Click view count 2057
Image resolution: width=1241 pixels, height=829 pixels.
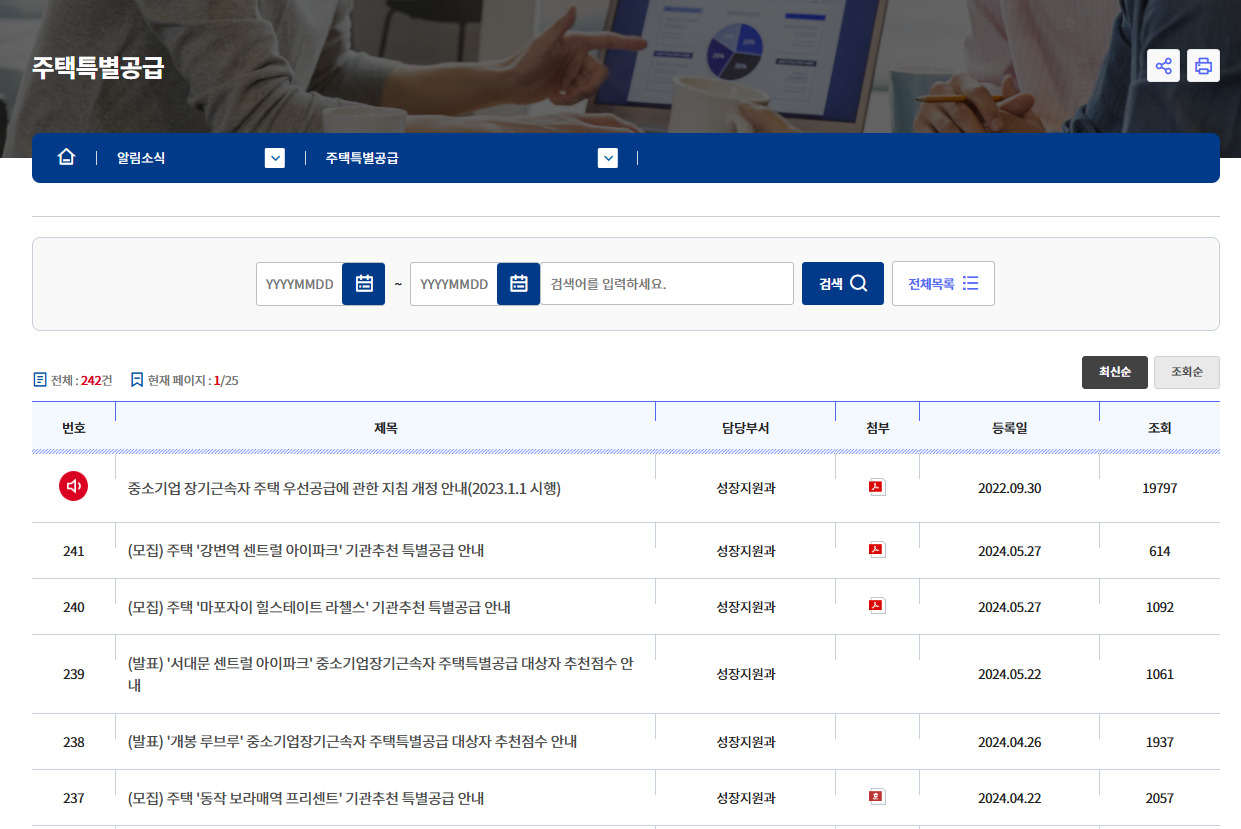coord(1159,798)
